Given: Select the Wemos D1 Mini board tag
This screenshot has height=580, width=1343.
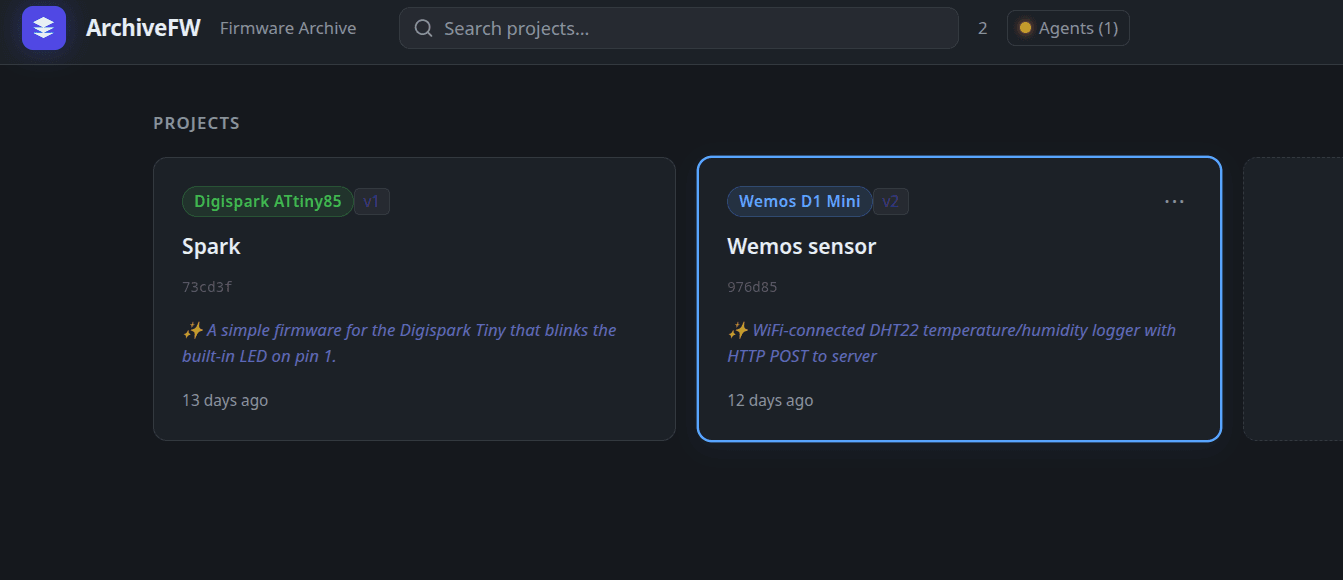Looking at the screenshot, I should pos(800,202).
